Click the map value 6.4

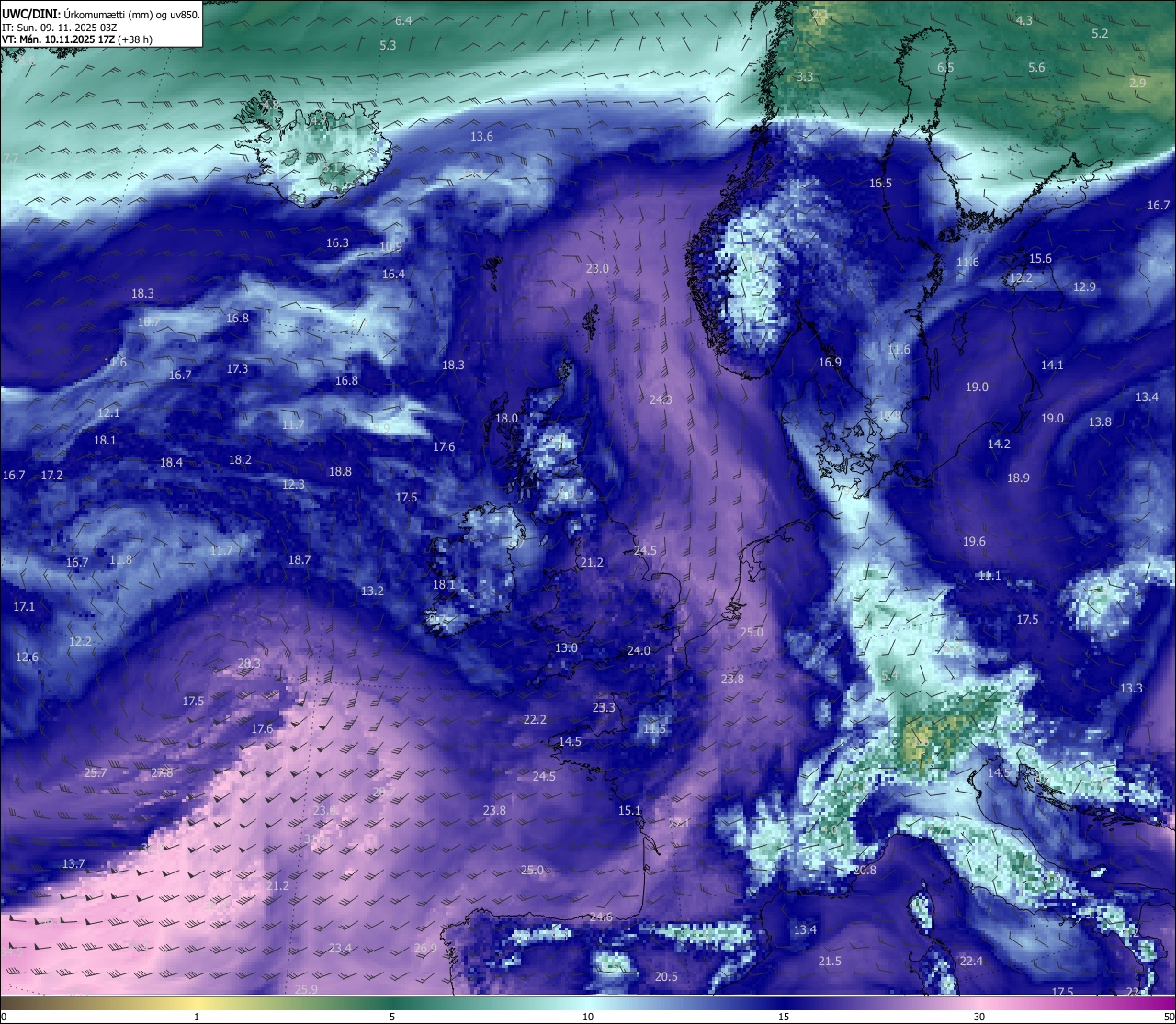point(403,20)
